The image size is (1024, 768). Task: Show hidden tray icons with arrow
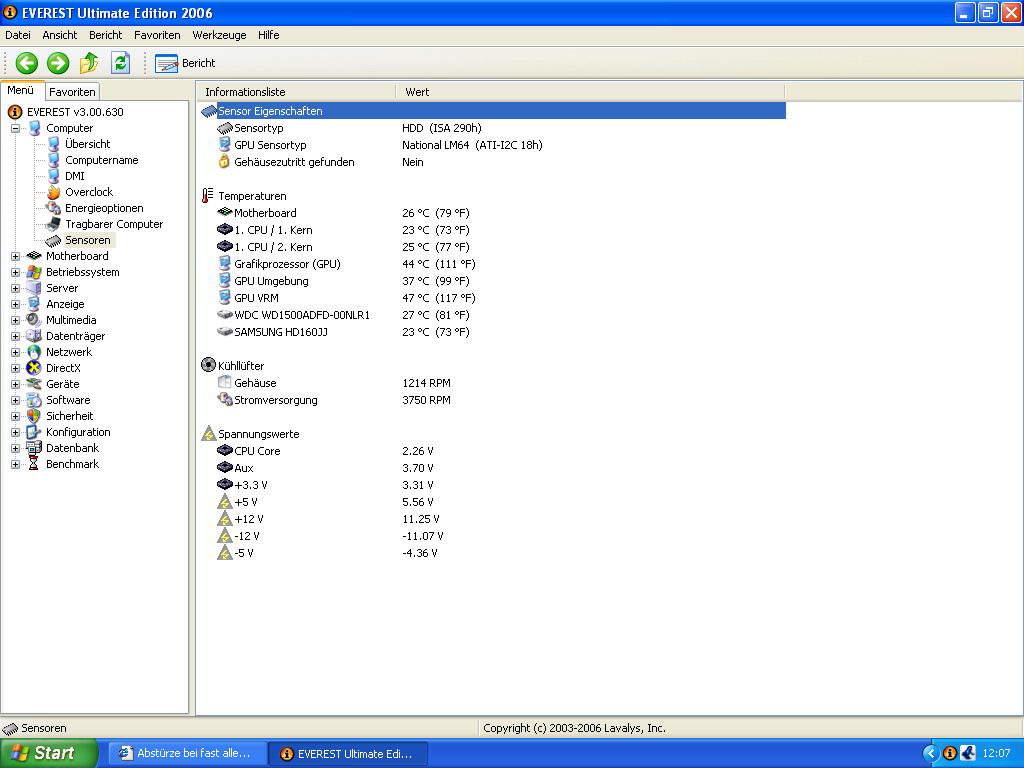(931, 753)
